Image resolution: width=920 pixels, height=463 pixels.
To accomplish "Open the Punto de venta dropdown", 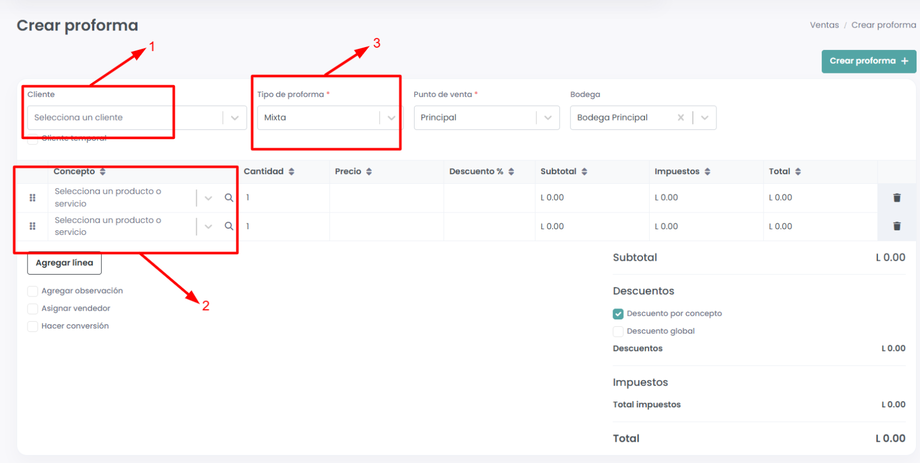I will [x=548, y=118].
